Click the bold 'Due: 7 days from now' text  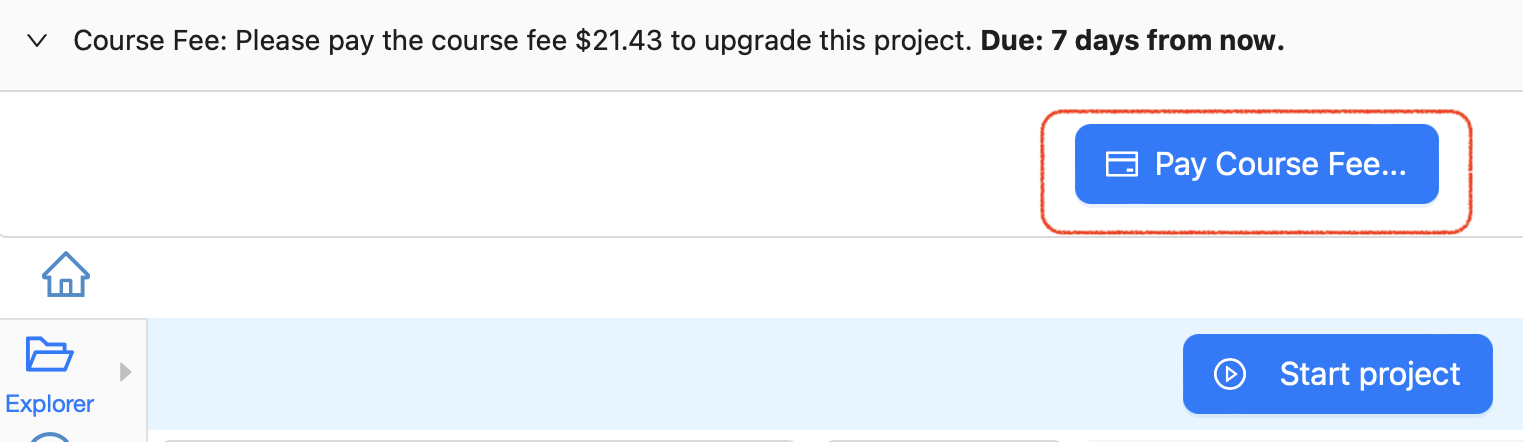(1132, 42)
